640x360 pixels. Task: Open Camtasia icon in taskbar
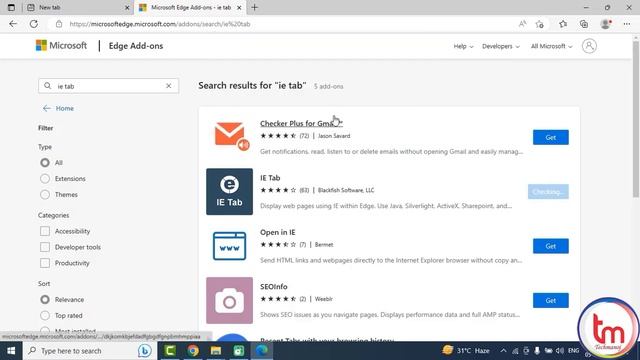pos(170,351)
